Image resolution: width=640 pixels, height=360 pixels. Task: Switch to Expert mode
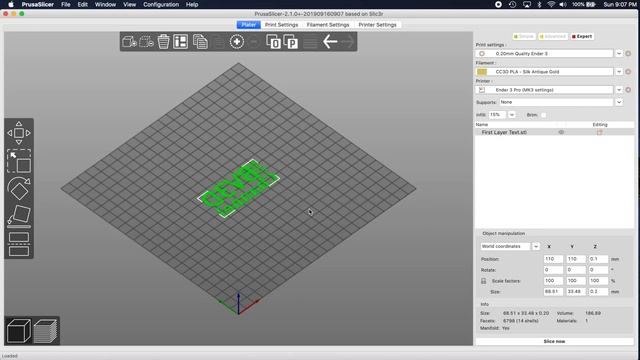coord(582,36)
